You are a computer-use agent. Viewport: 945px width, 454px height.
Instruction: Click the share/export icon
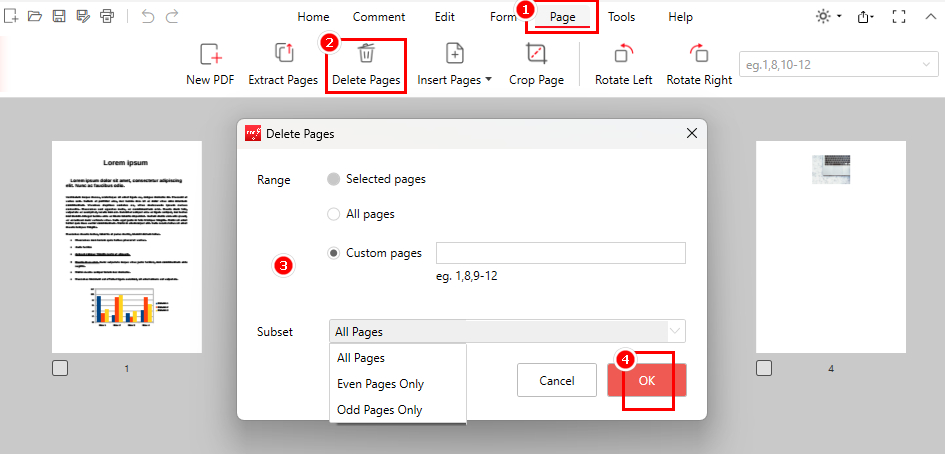(x=865, y=17)
